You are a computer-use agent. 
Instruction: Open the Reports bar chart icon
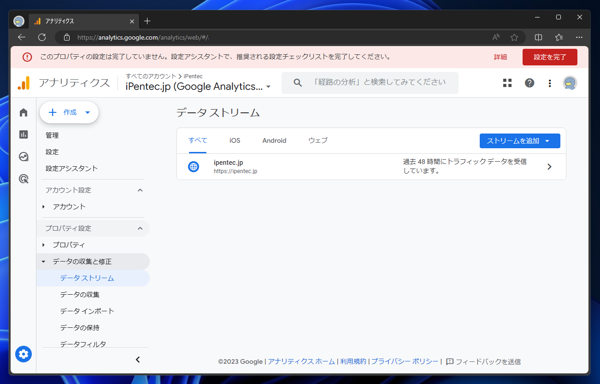[x=23, y=134]
